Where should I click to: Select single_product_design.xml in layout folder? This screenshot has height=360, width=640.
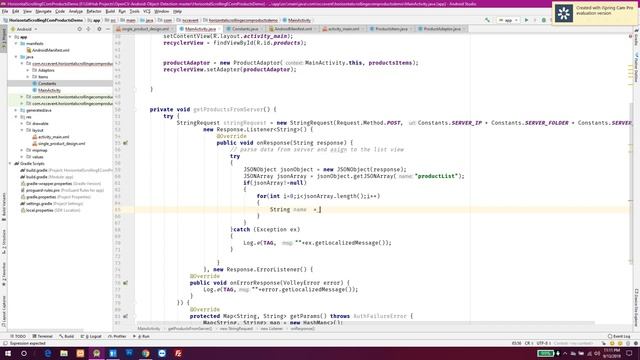(x=61, y=144)
